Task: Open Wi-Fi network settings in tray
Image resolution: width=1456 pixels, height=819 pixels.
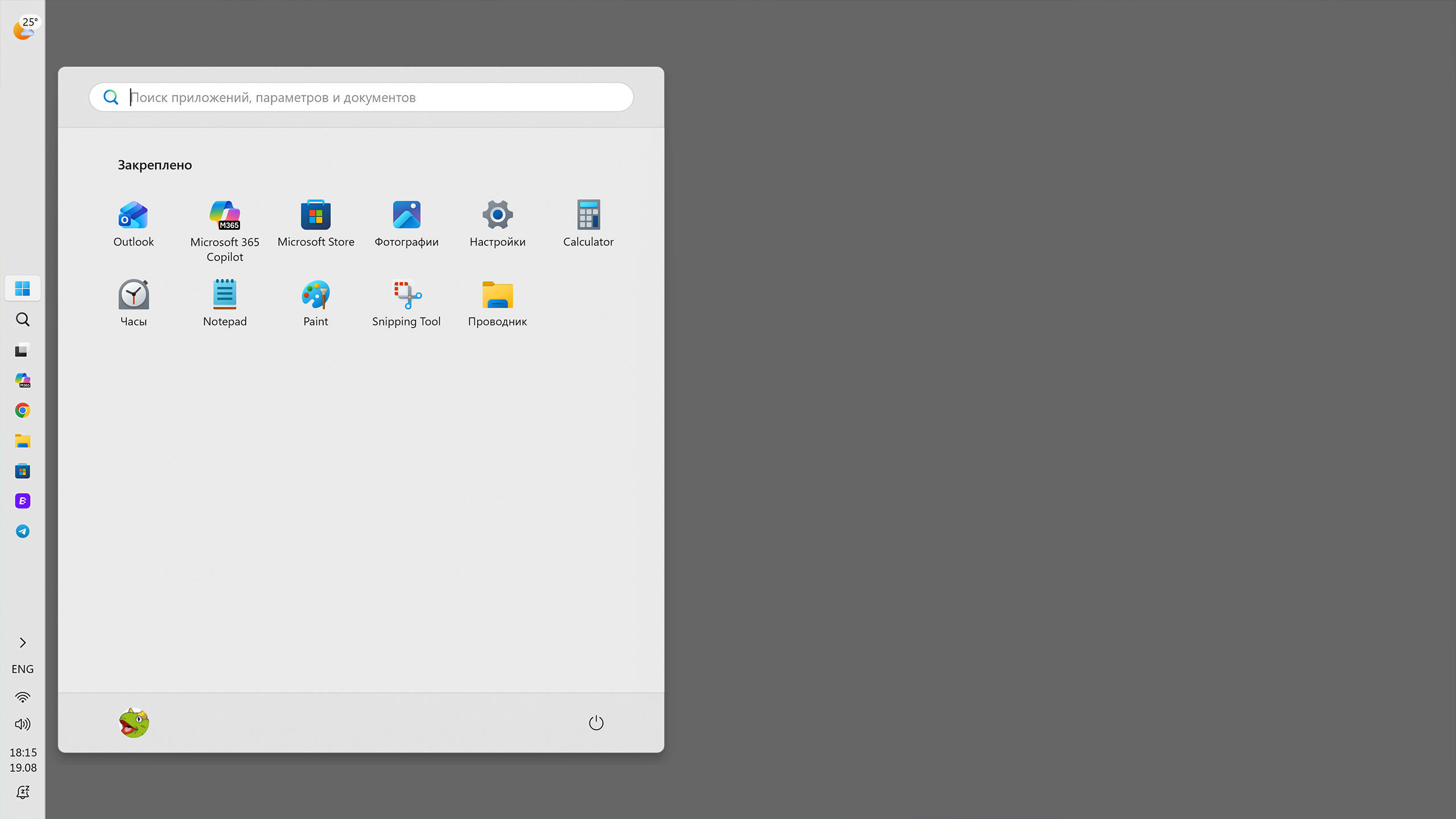Action: (x=23, y=697)
